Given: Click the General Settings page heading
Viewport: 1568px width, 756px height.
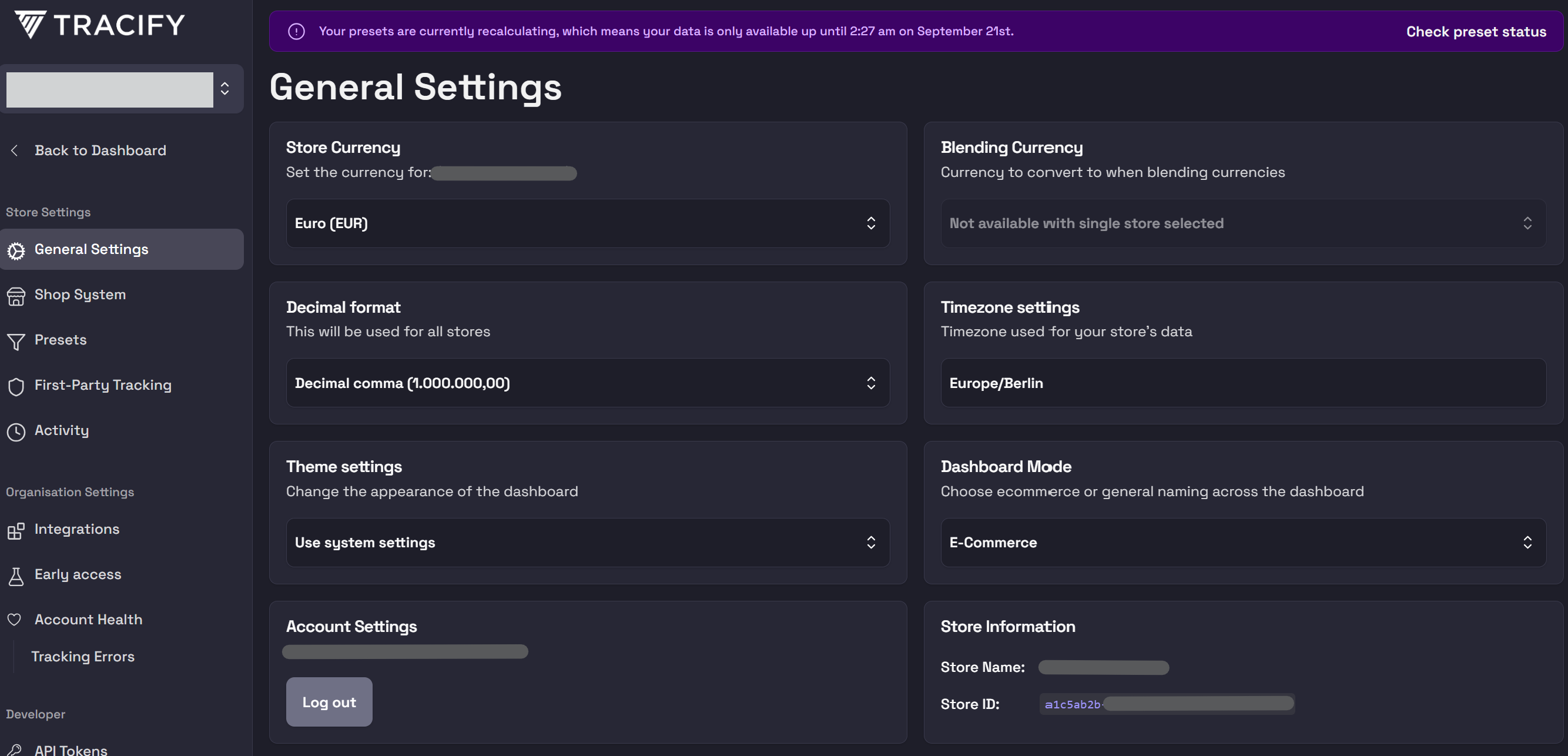Looking at the screenshot, I should pos(416,87).
